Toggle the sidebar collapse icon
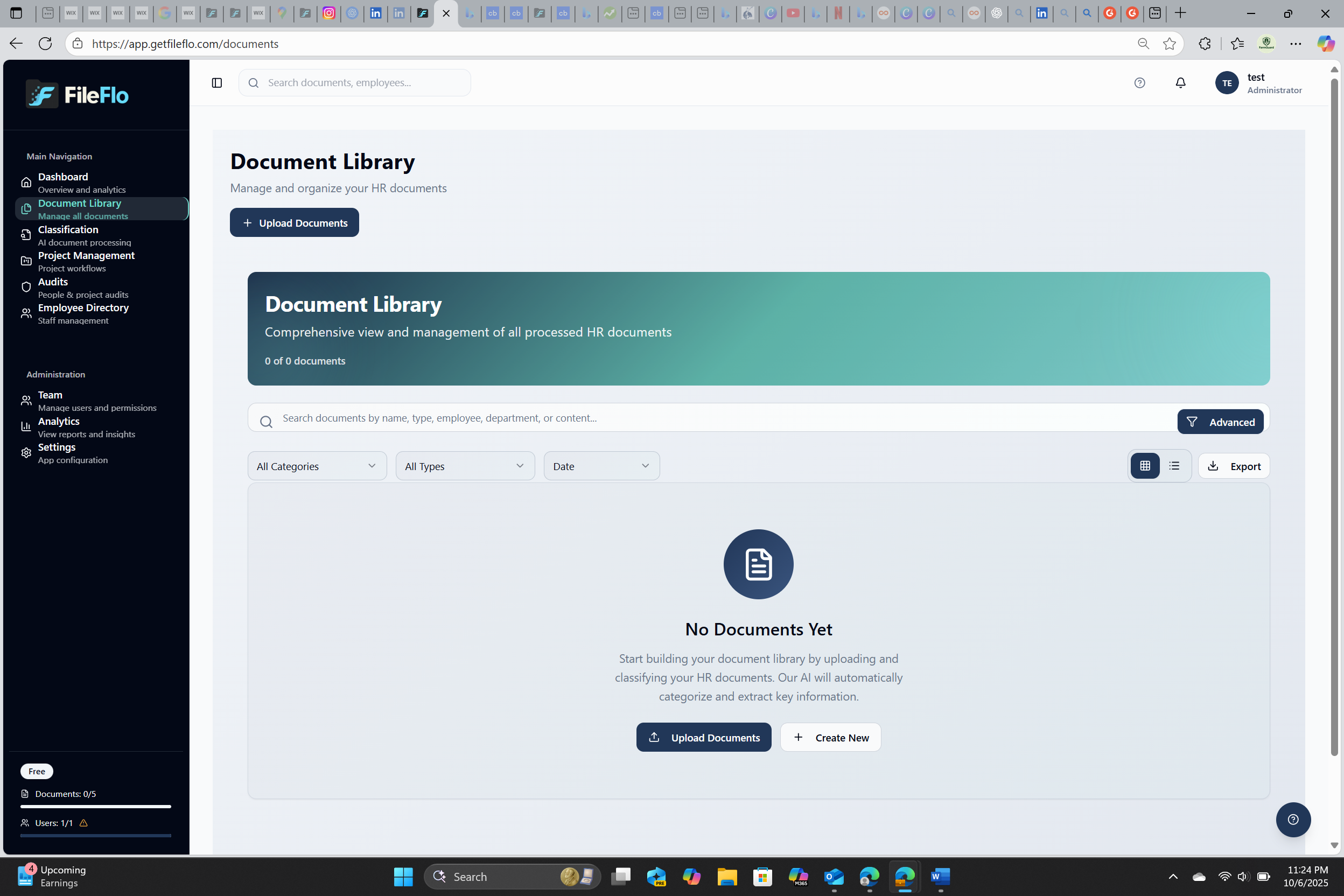This screenshot has width=1344, height=896. pyautogui.click(x=216, y=83)
